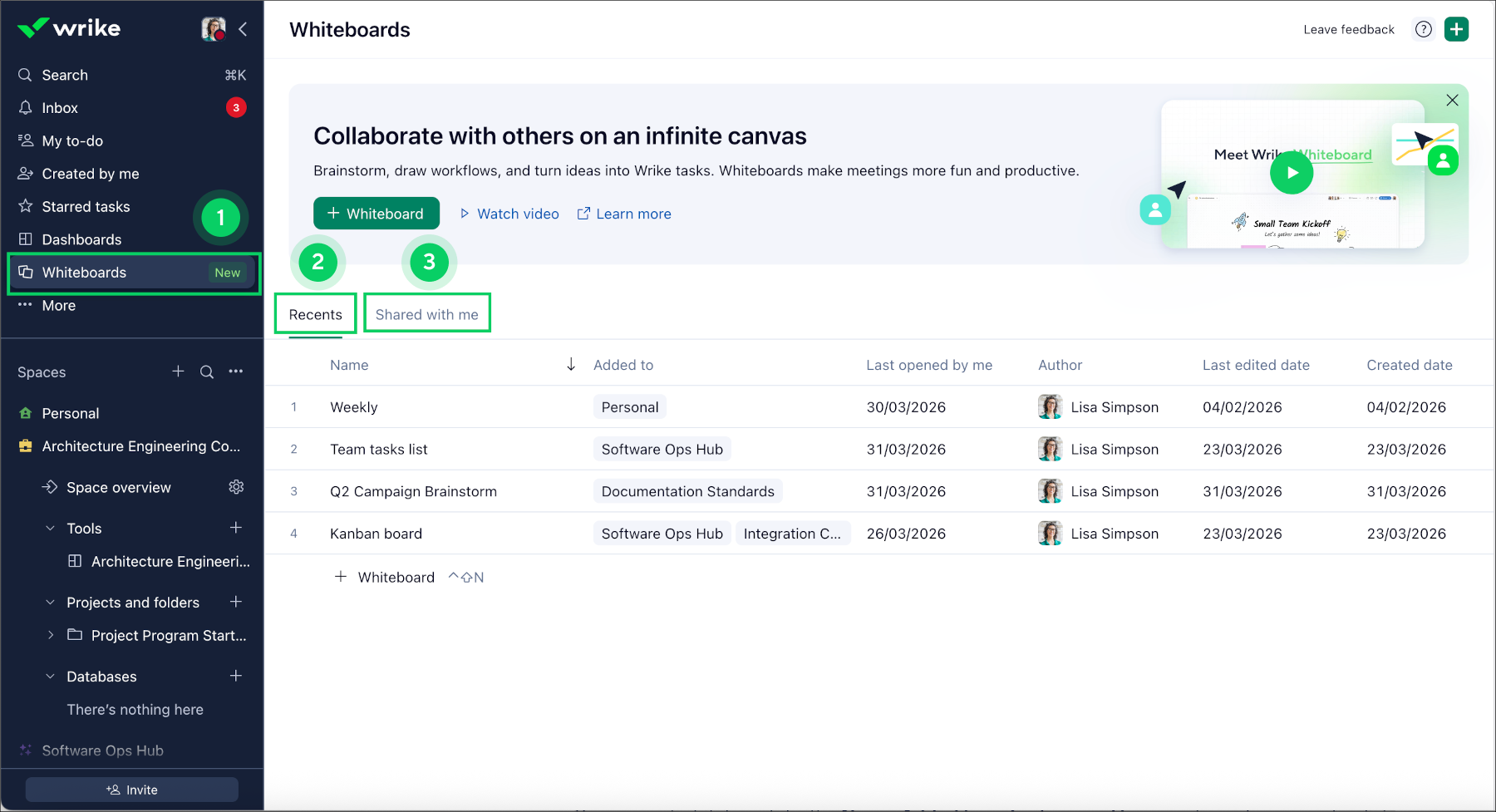Image resolution: width=1496 pixels, height=812 pixels.
Task: Select the Recents tab
Action: click(x=315, y=314)
